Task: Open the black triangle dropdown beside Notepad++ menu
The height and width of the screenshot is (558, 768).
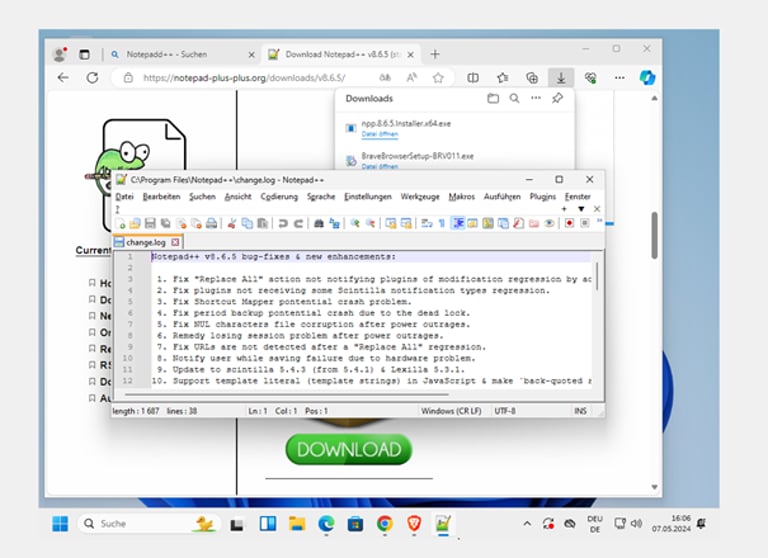Action: point(581,209)
